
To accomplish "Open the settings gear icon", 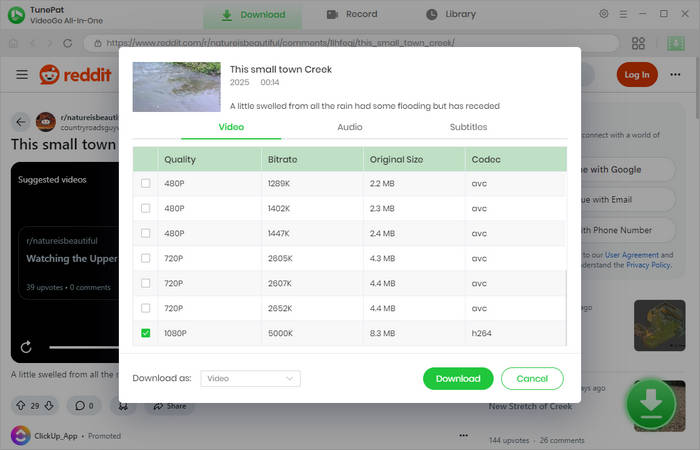I will click(604, 14).
